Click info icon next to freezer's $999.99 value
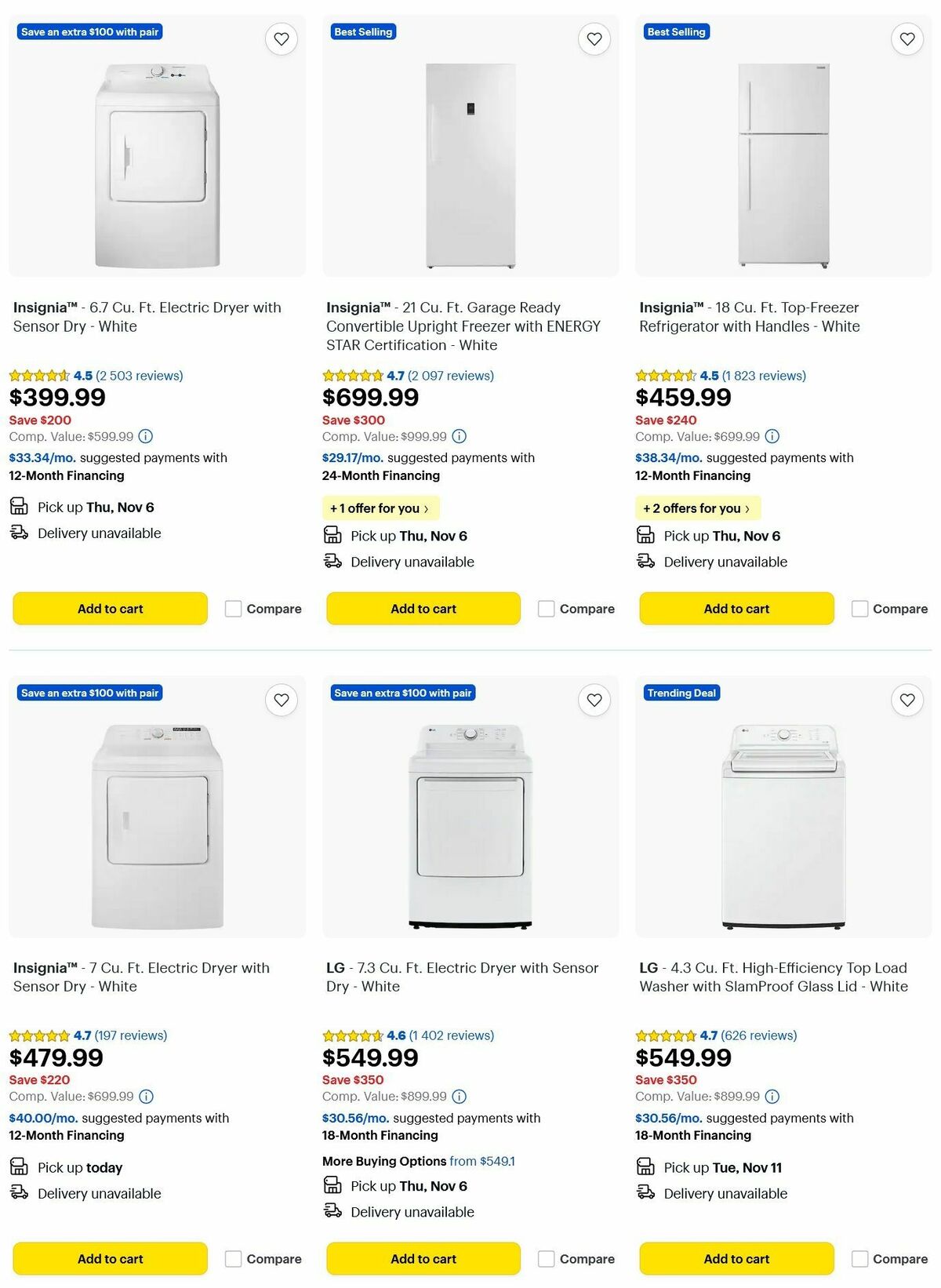The image size is (941, 1288). coord(459,436)
